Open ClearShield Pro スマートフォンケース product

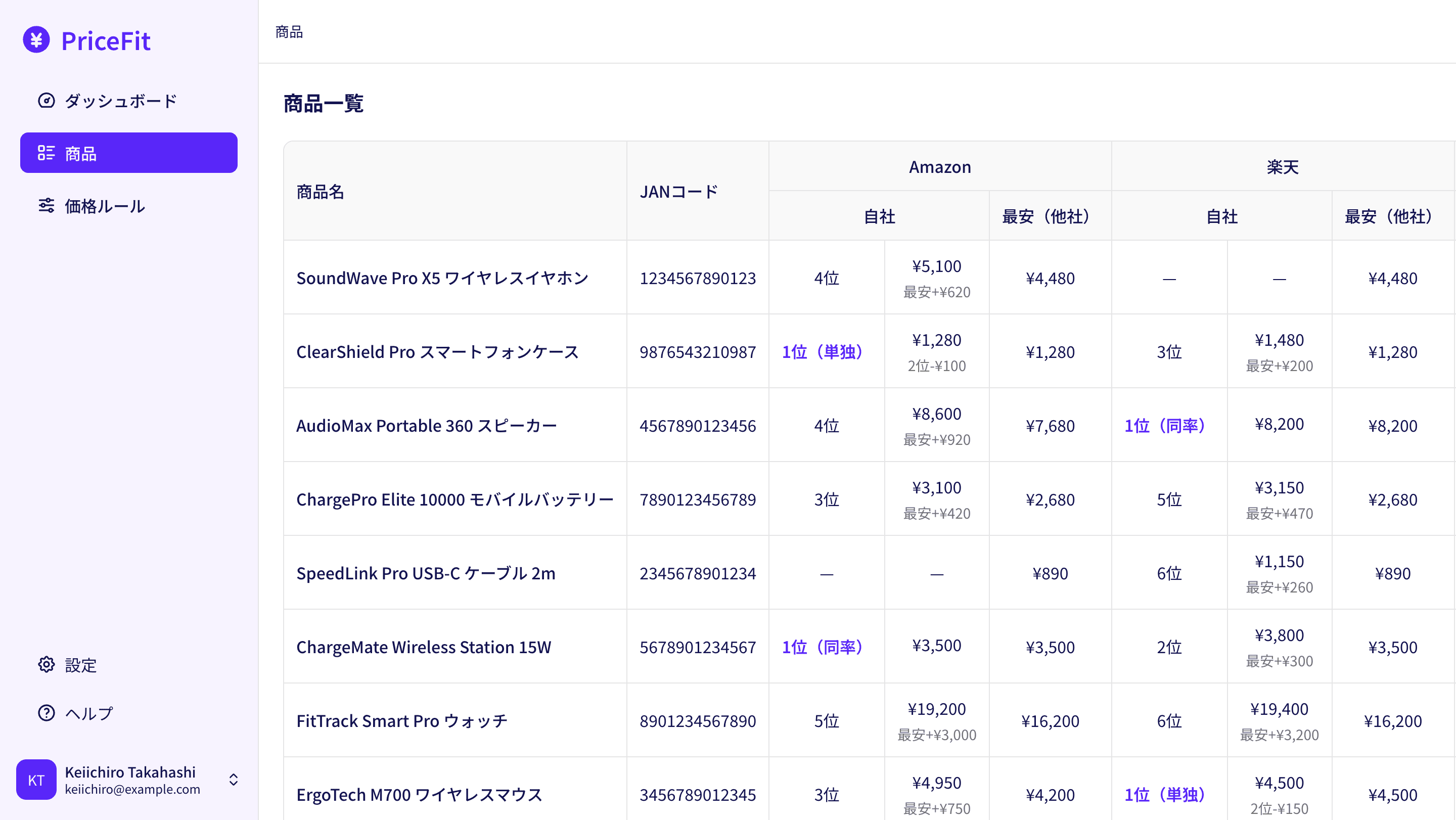[437, 352]
